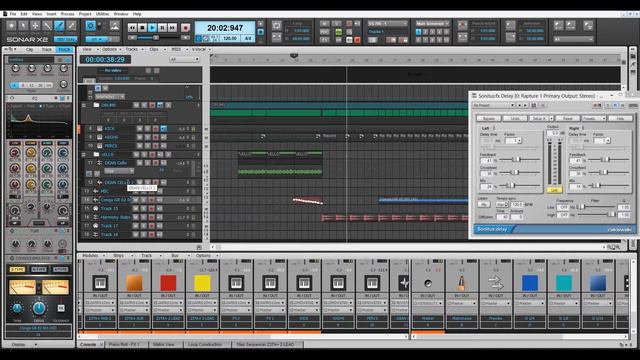Click the KICK track instrument icon
The width and height of the screenshot is (640, 360).
point(100,129)
